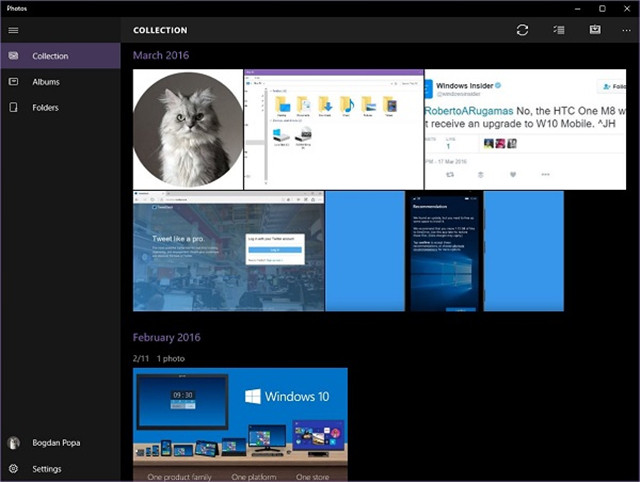Open the Windows Insider tweet screenshot
Image resolution: width=640 pixels, height=482 pixels.
click(x=525, y=129)
